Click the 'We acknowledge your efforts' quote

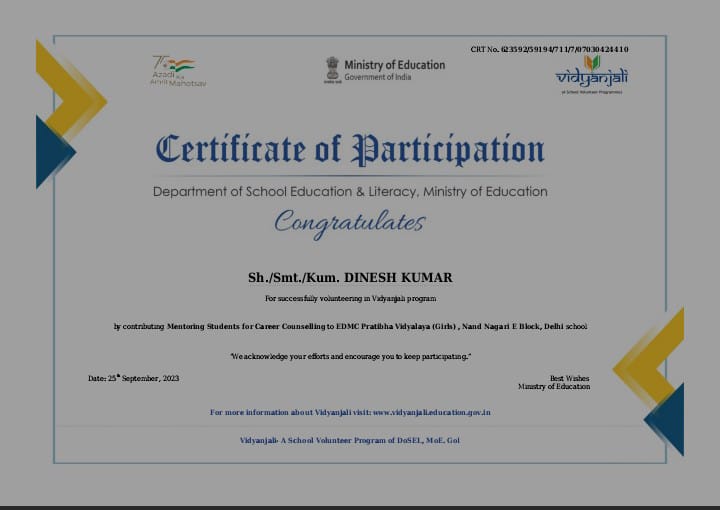pyautogui.click(x=350, y=356)
